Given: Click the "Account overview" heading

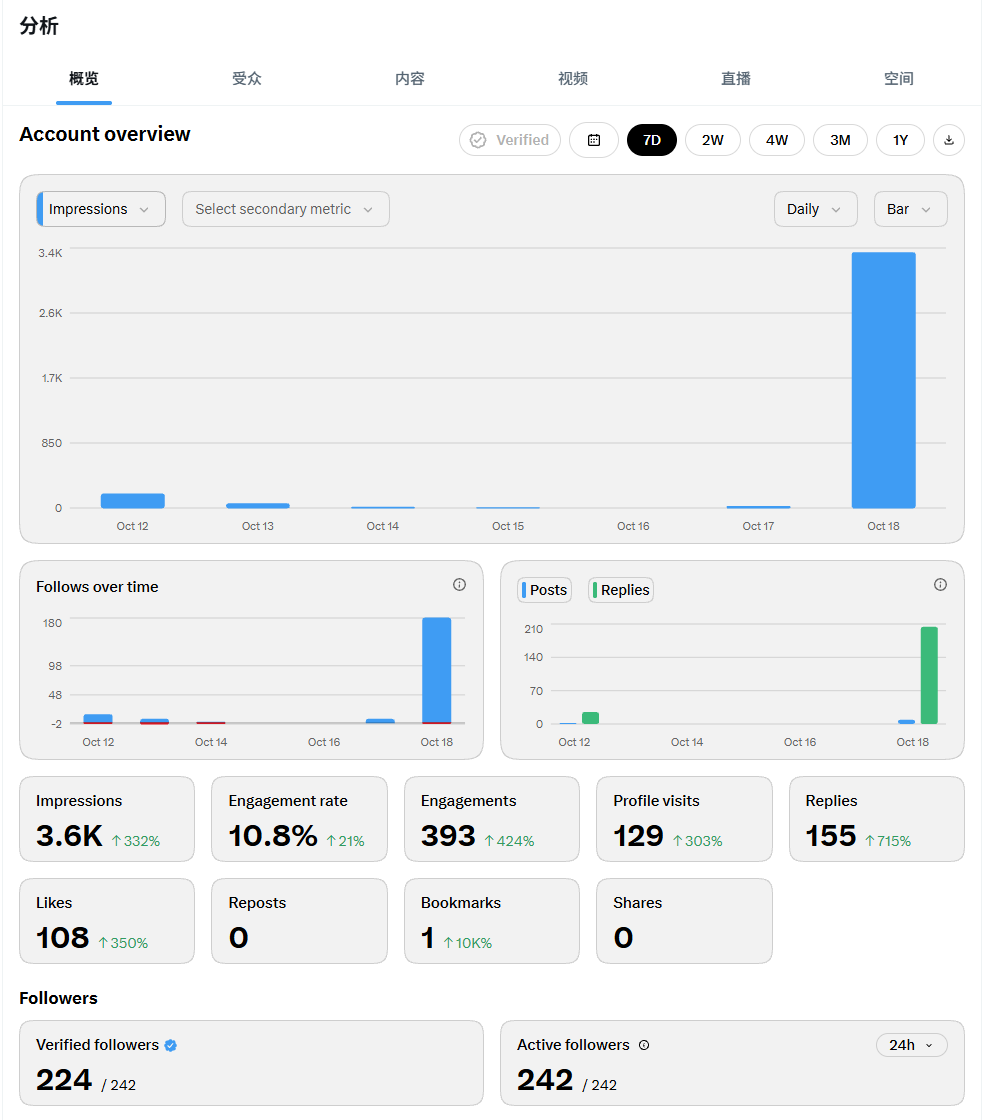Looking at the screenshot, I should click(105, 134).
